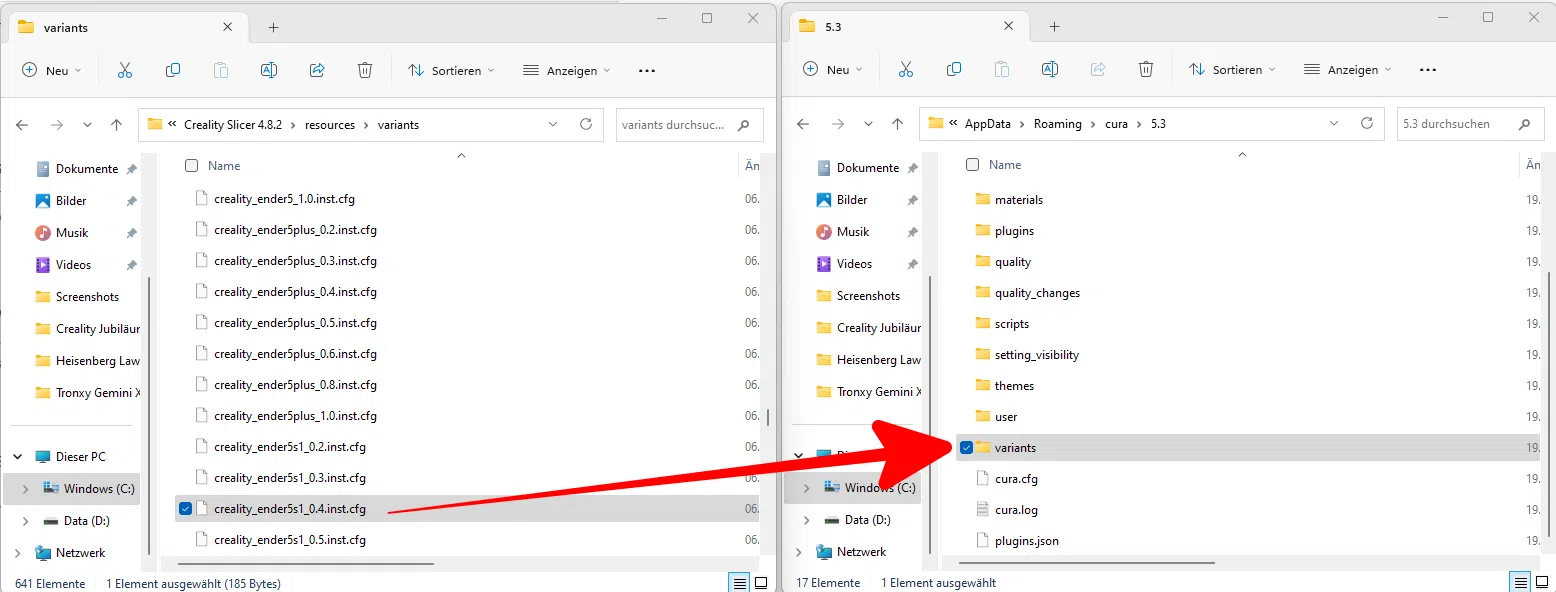Viewport: 1556px width, 592px height.
Task: Click Roaming in 5.3 window breadcrumb
Action: coord(1058,124)
